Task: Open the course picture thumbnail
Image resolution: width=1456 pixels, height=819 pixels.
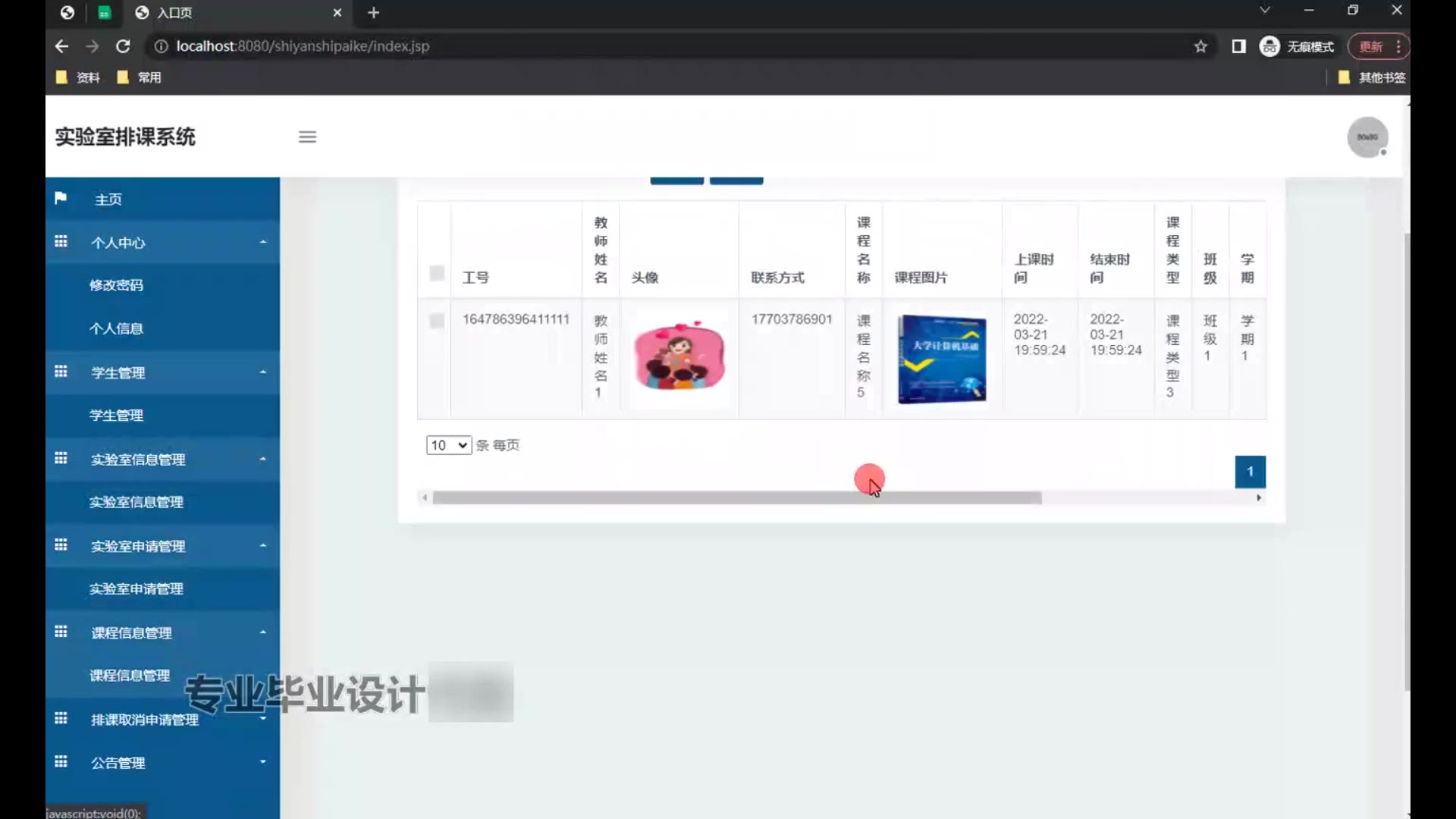Action: click(x=942, y=359)
